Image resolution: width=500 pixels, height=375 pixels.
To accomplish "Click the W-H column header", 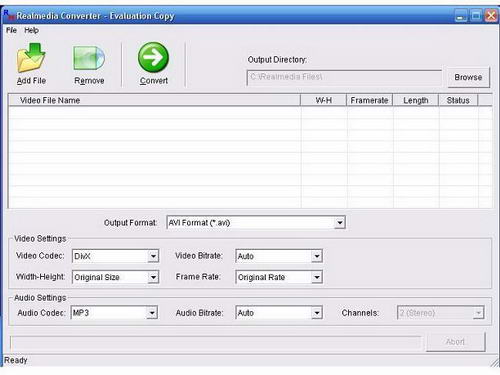I will pos(323,100).
